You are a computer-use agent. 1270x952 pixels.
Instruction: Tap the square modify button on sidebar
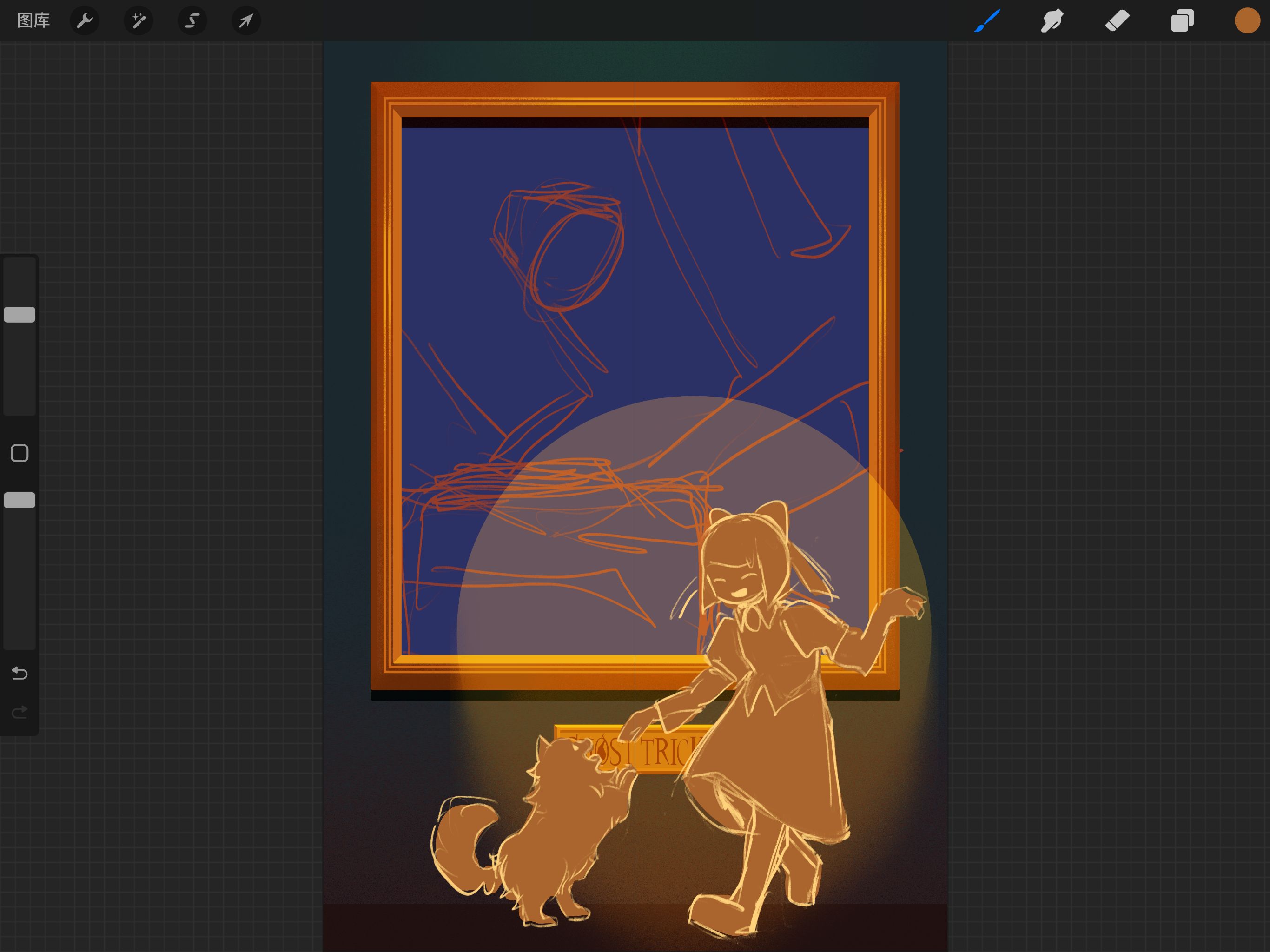pos(20,453)
